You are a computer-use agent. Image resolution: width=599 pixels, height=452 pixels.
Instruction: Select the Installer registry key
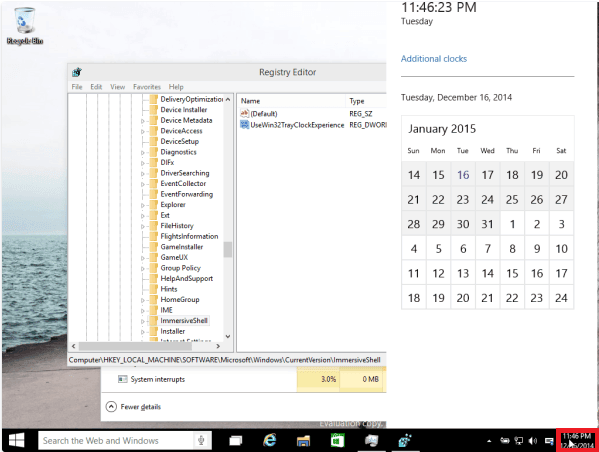click(173, 331)
